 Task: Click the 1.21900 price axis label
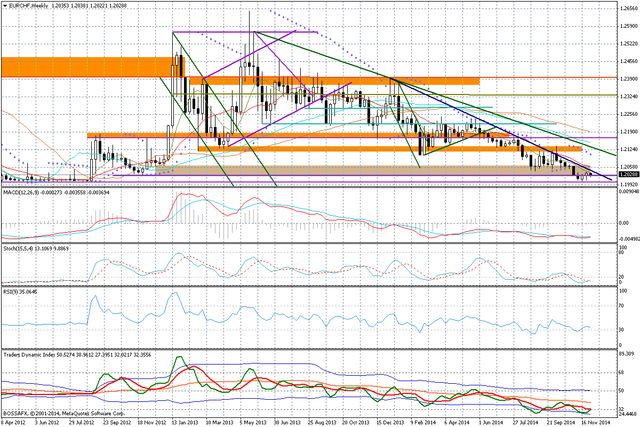(x=629, y=132)
